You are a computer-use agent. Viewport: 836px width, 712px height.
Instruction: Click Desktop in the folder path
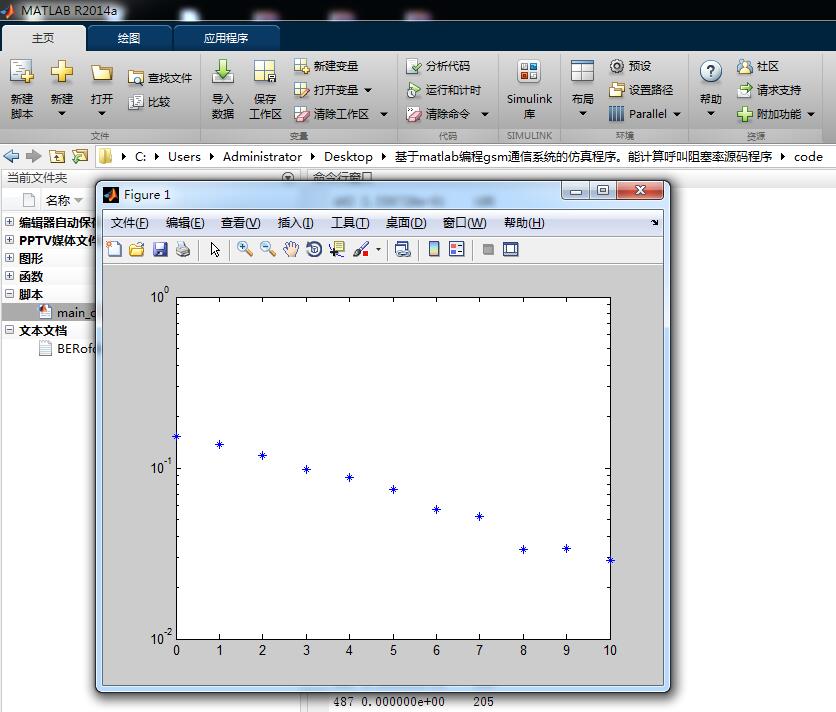tap(348, 157)
